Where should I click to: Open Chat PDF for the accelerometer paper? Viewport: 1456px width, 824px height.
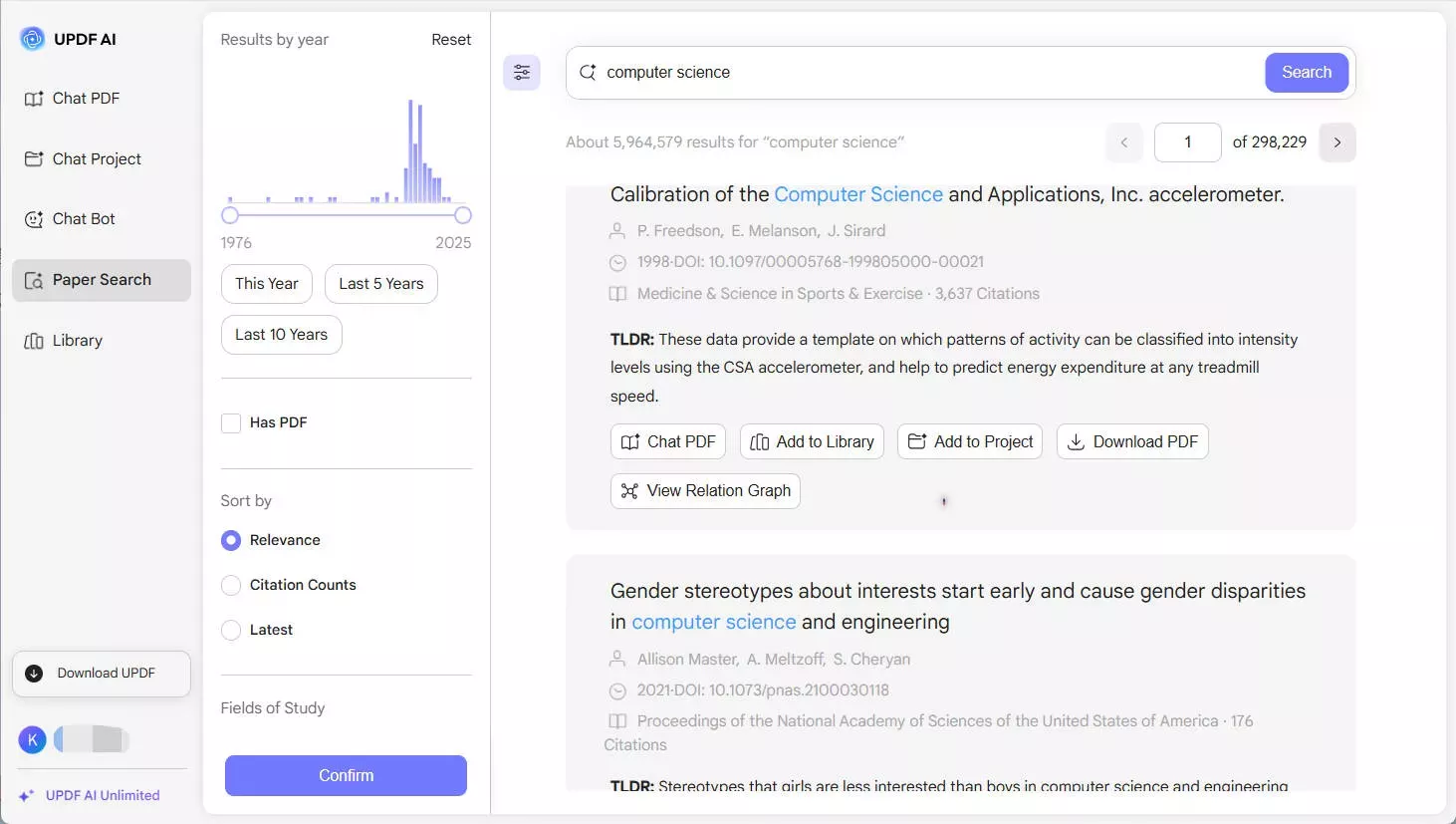coord(668,441)
